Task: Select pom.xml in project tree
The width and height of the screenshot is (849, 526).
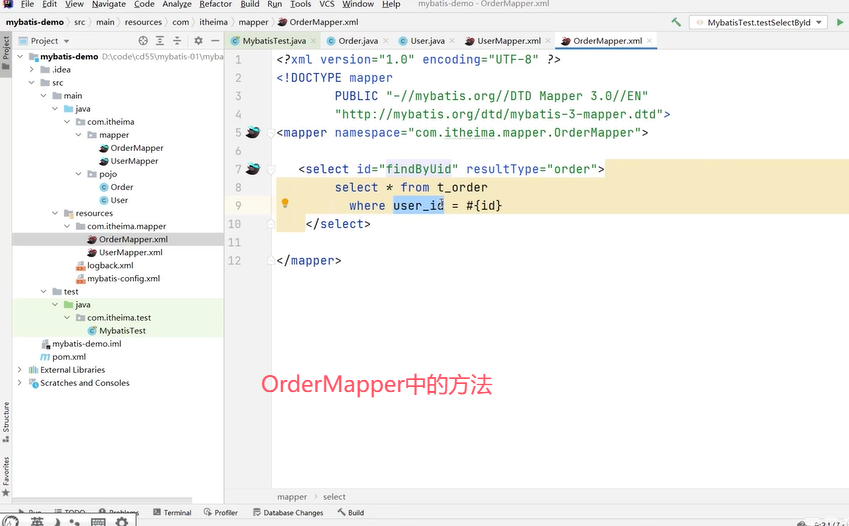Action: coord(63,356)
